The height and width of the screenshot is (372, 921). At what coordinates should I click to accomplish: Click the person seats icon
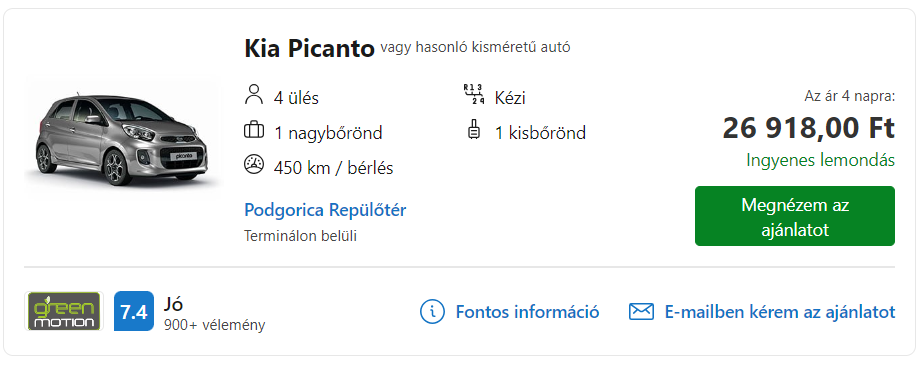tap(254, 95)
